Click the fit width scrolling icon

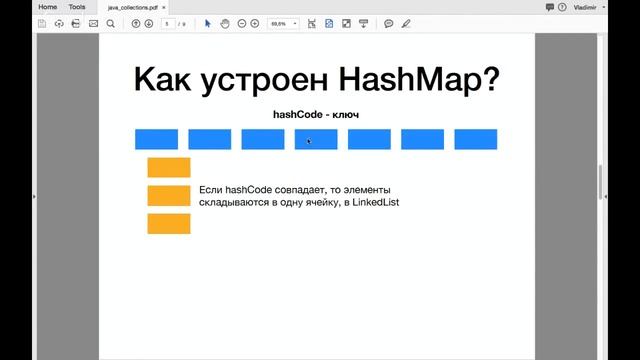pos(312,24)
